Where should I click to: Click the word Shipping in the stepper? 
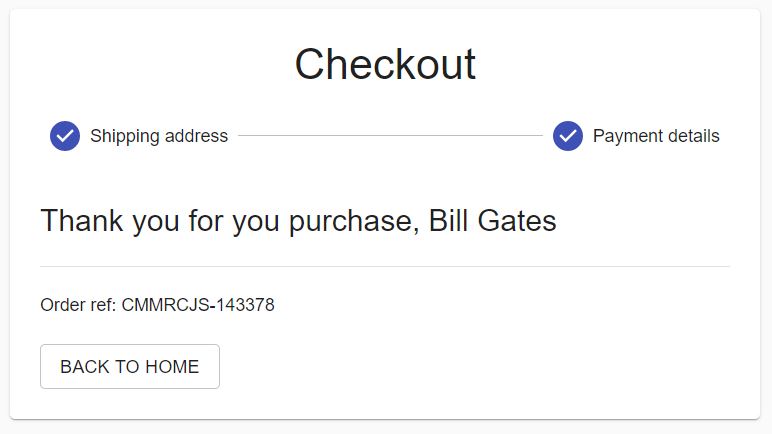(125, 136)
